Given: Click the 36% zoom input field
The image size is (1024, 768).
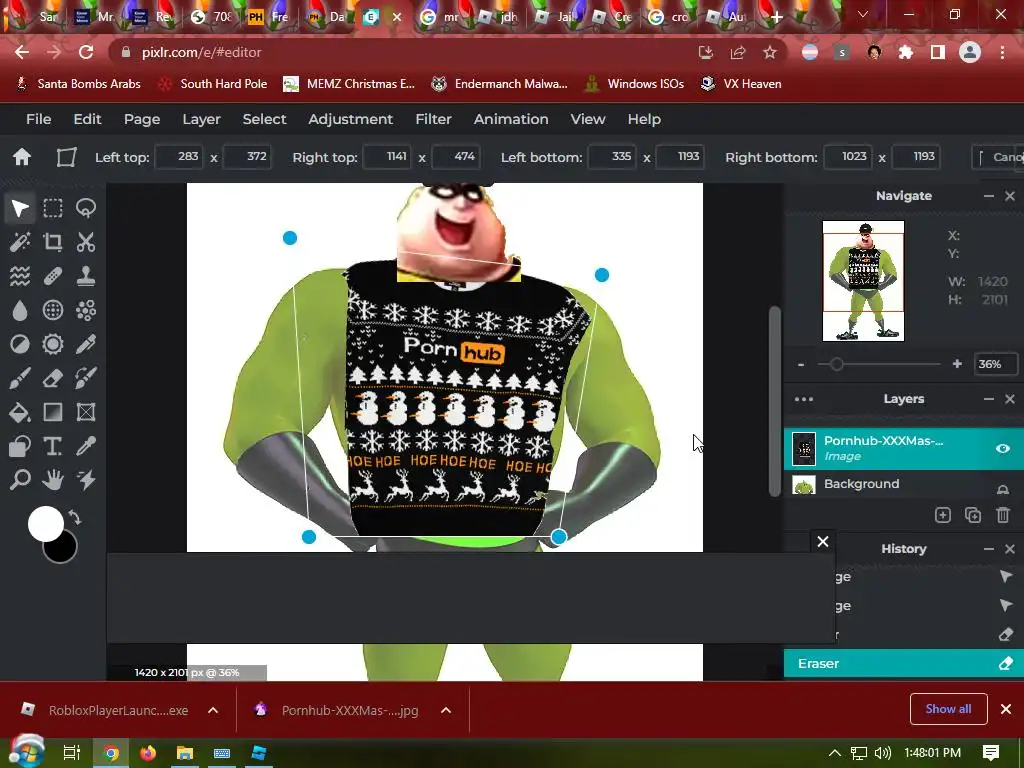Looking at the screenshot, I should pyautogui.click(x=995, y=364).
